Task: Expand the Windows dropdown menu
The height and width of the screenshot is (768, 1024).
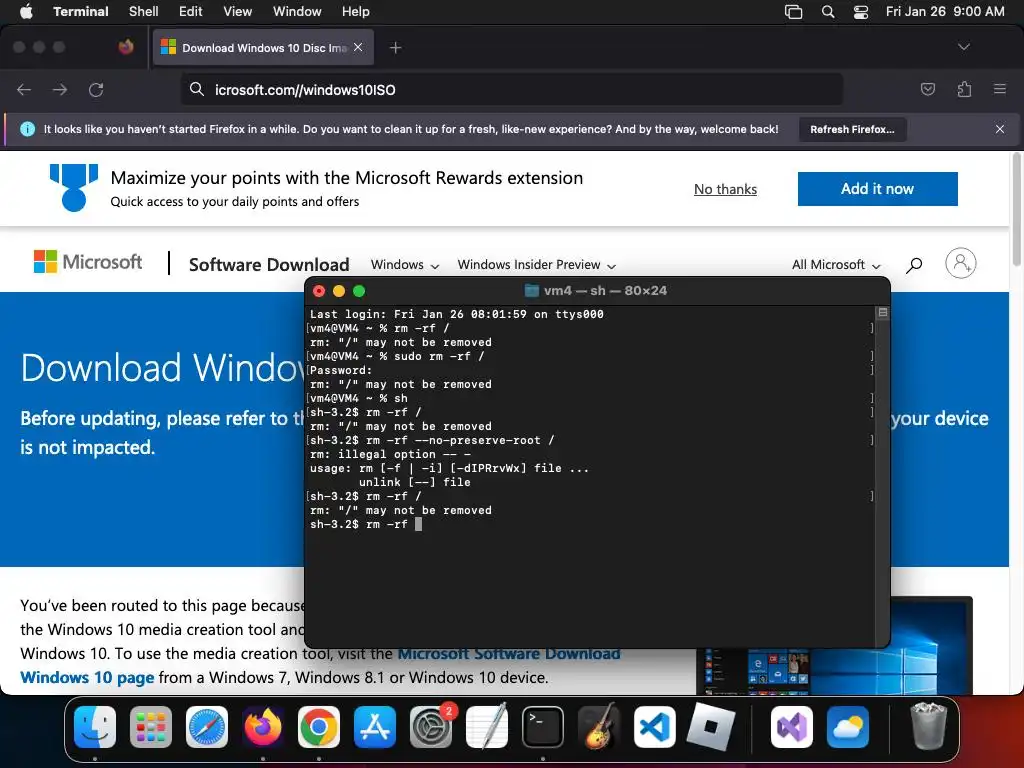Action: tap(404, 264)
